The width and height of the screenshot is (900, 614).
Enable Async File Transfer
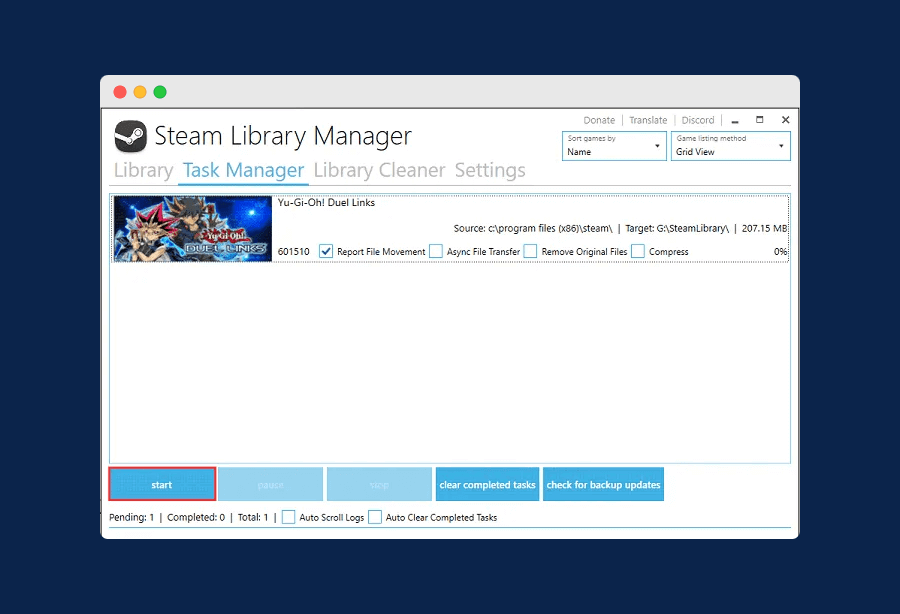point(436,251)
